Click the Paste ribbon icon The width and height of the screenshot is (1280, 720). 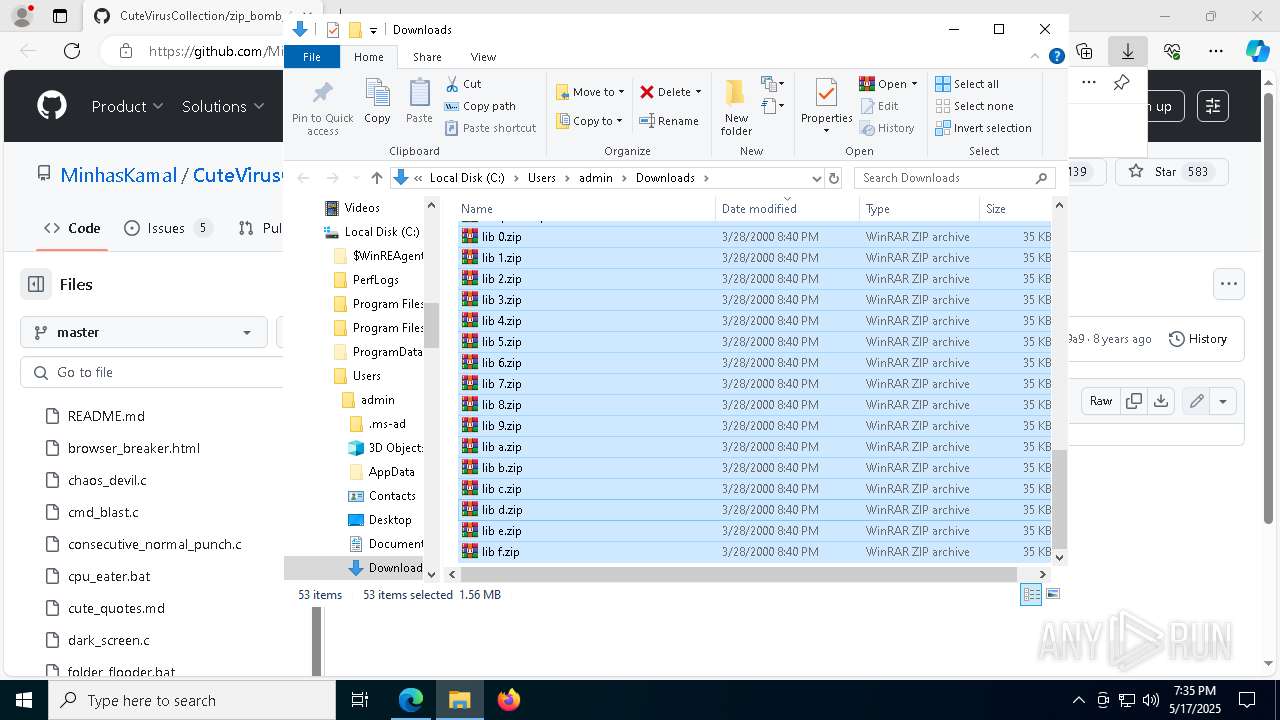coord(419,102)
